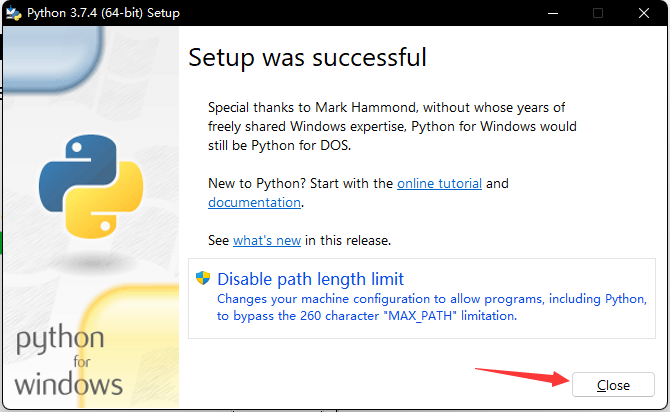
Task: Click the UAC shield icon
Action: point(203,279)
